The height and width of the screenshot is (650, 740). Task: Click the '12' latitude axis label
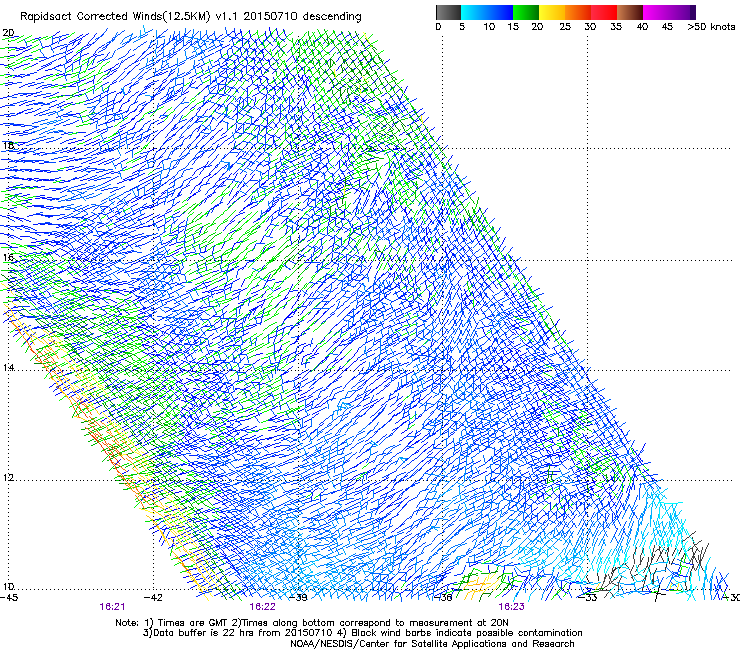pyautogui.click(x=8, y=478)
